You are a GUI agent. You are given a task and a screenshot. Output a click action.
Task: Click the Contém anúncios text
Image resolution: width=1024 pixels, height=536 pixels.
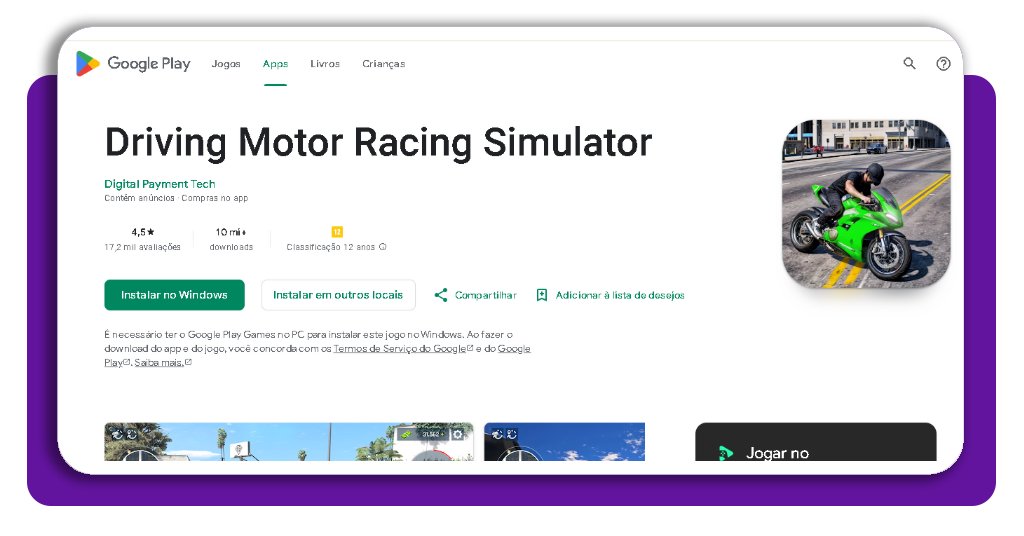point(139,198)
